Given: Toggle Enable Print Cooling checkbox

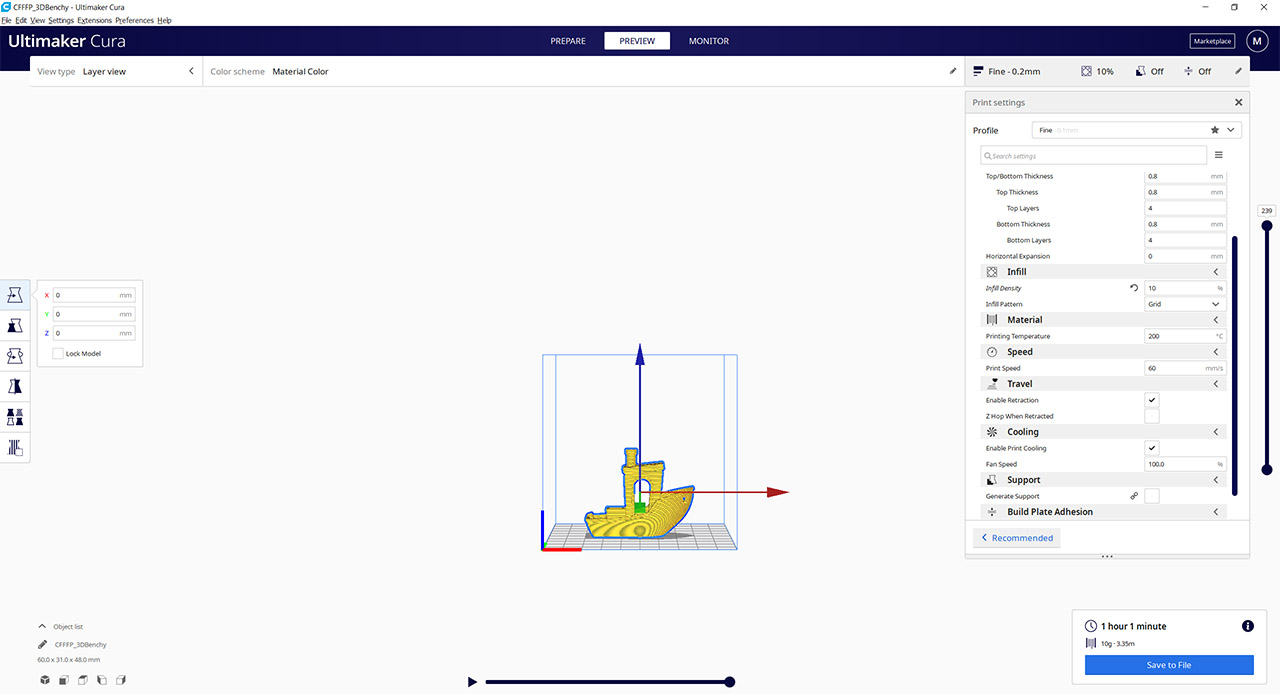Looking at the screenshot, I should pyautogui.click(x=1152, y=448).
